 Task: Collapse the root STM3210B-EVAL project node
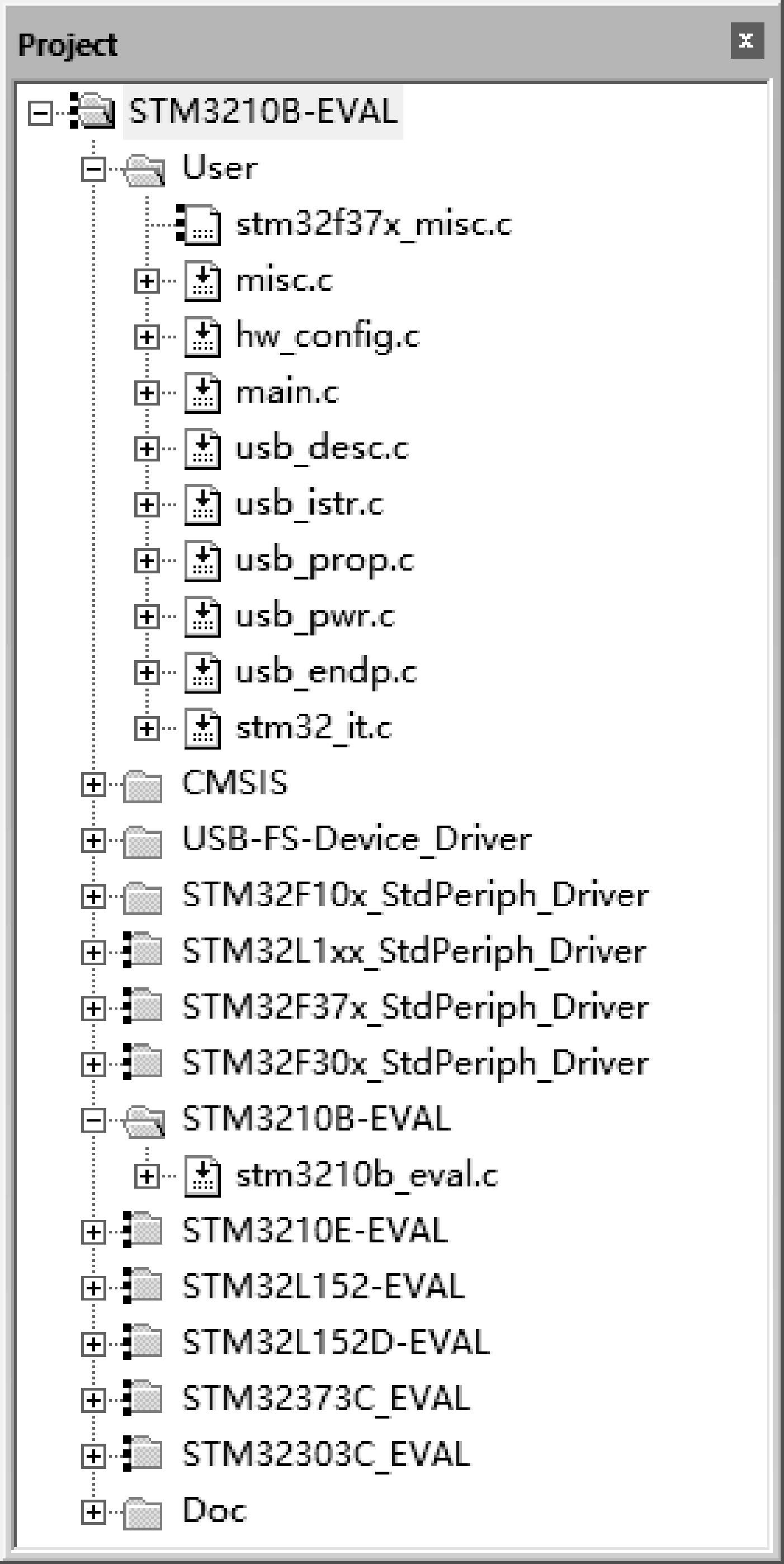[x=40, y=113]
